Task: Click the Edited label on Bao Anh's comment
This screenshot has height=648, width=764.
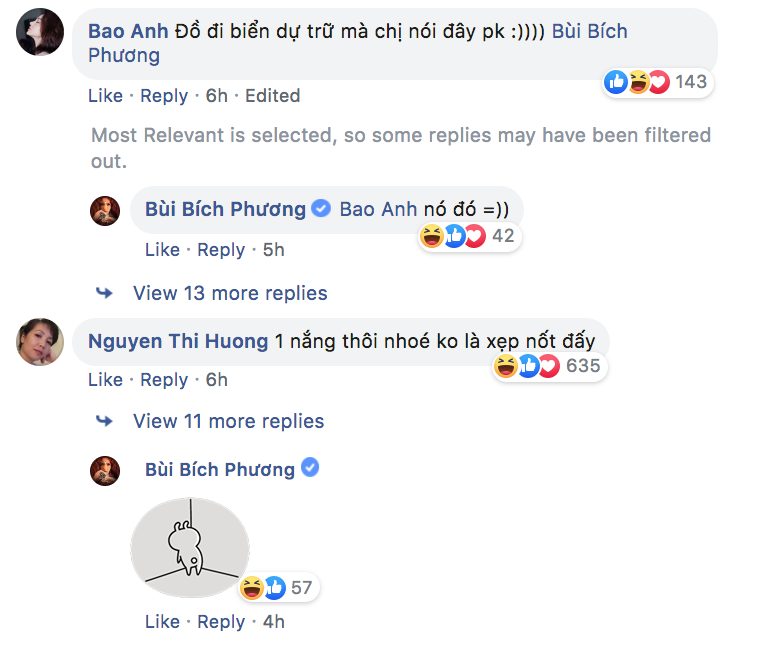Action: (272, 96)
